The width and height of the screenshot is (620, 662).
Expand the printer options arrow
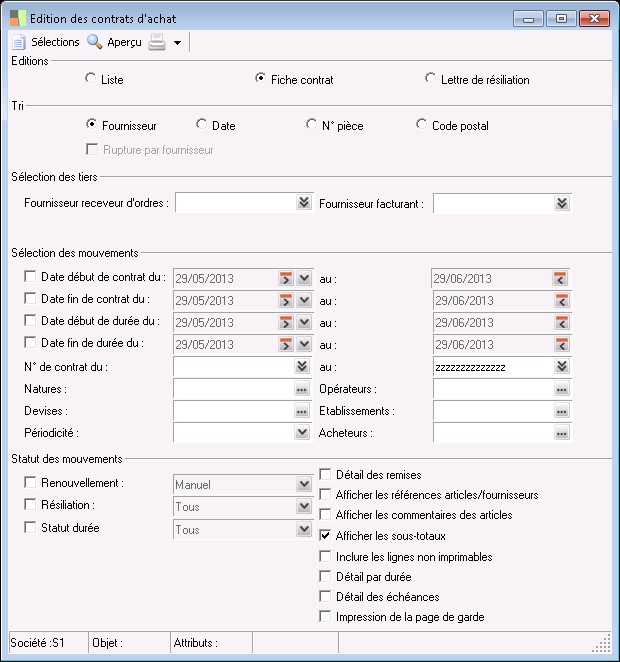(177, 43)
